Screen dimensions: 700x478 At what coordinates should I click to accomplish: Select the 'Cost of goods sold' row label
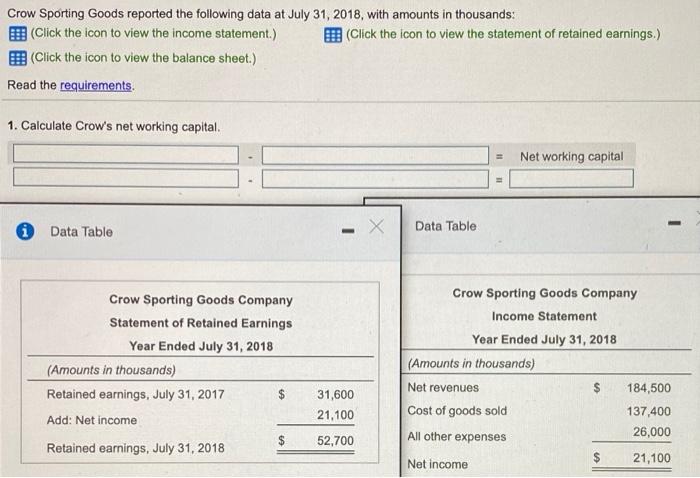click(x=457, y=411)
